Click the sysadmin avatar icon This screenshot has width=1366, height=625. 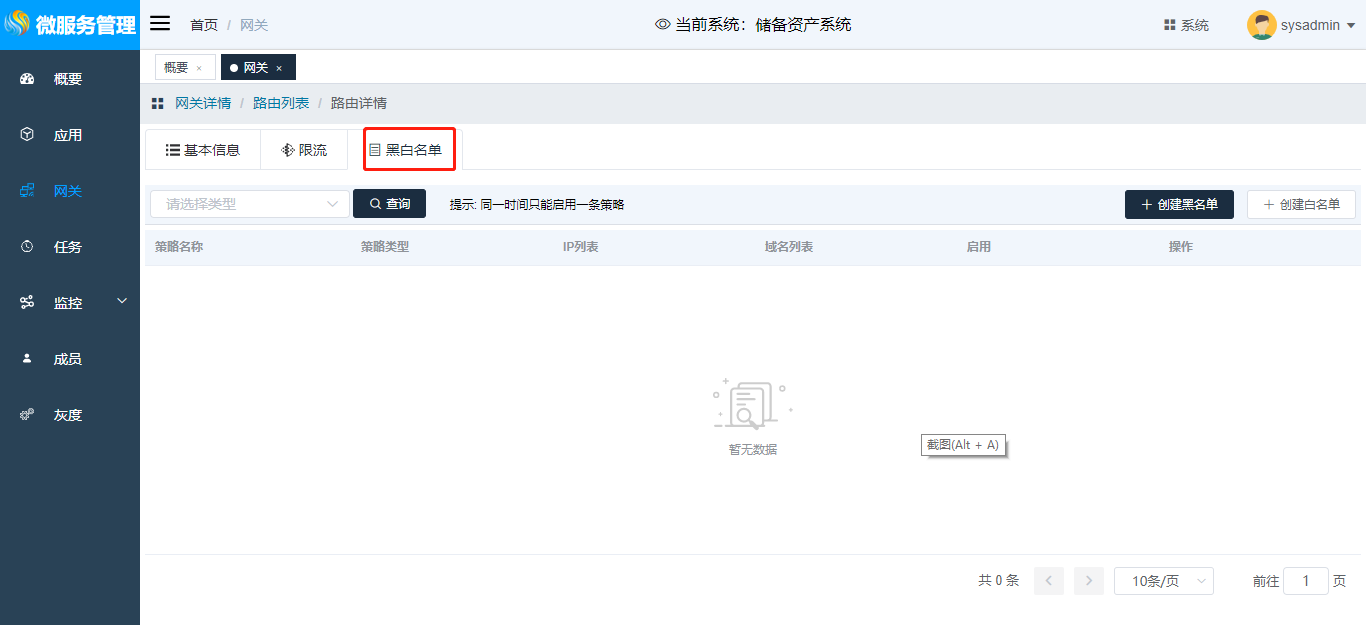(1261, 25)
